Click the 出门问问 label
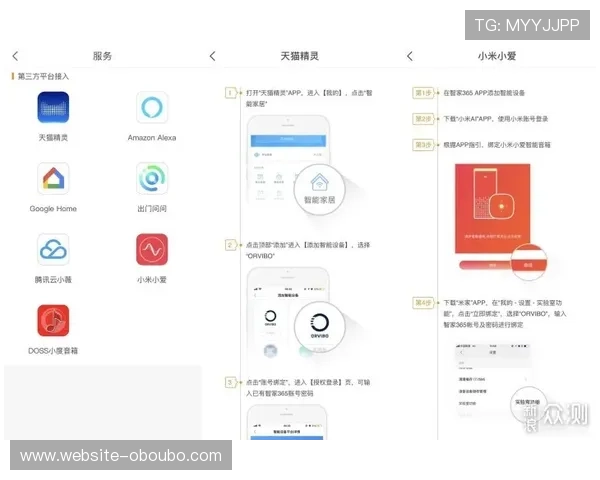The height and width of the screenshot is (480, 600). (152, 209)
